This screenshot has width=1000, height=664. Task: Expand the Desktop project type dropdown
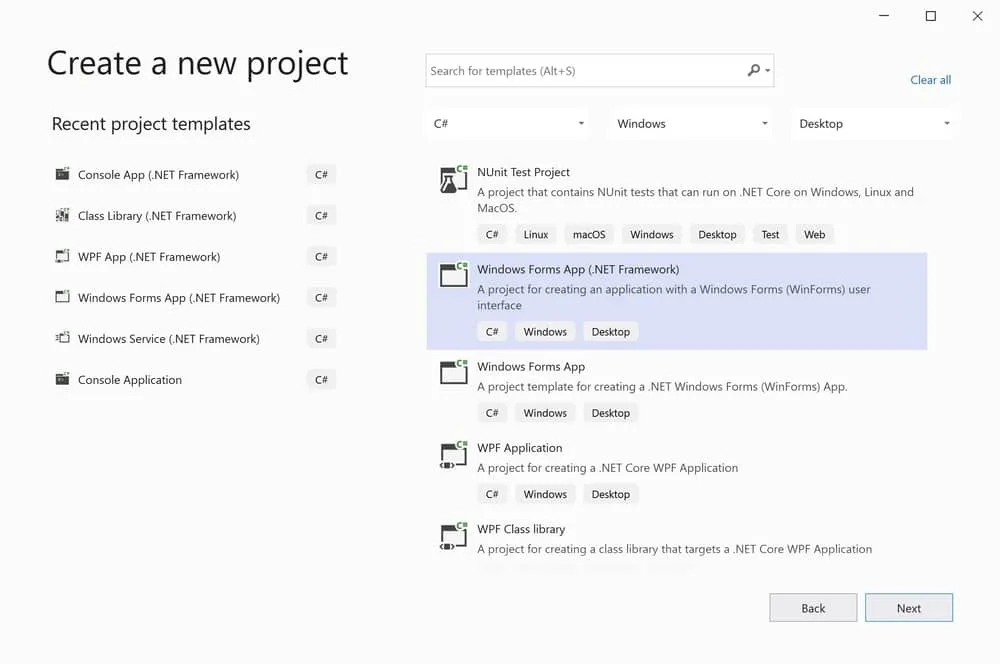pyautogui.click(x=874, y=124)
